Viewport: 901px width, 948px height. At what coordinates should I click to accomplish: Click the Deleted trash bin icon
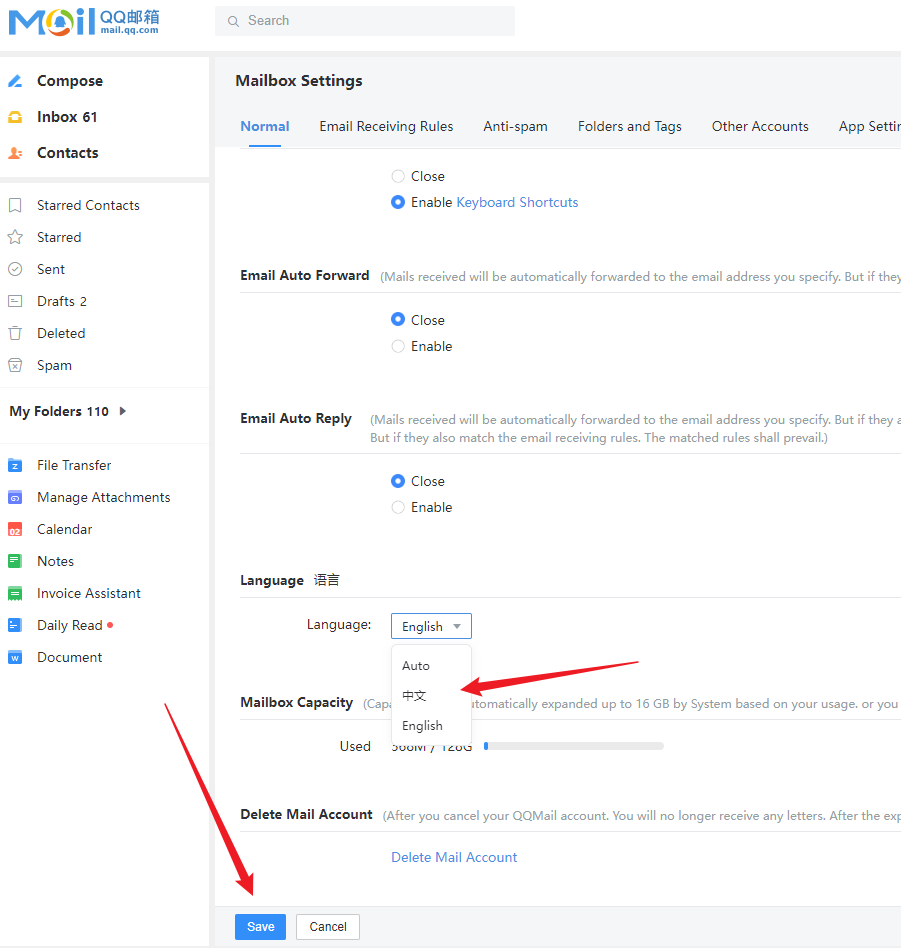(x=15, y=333)
